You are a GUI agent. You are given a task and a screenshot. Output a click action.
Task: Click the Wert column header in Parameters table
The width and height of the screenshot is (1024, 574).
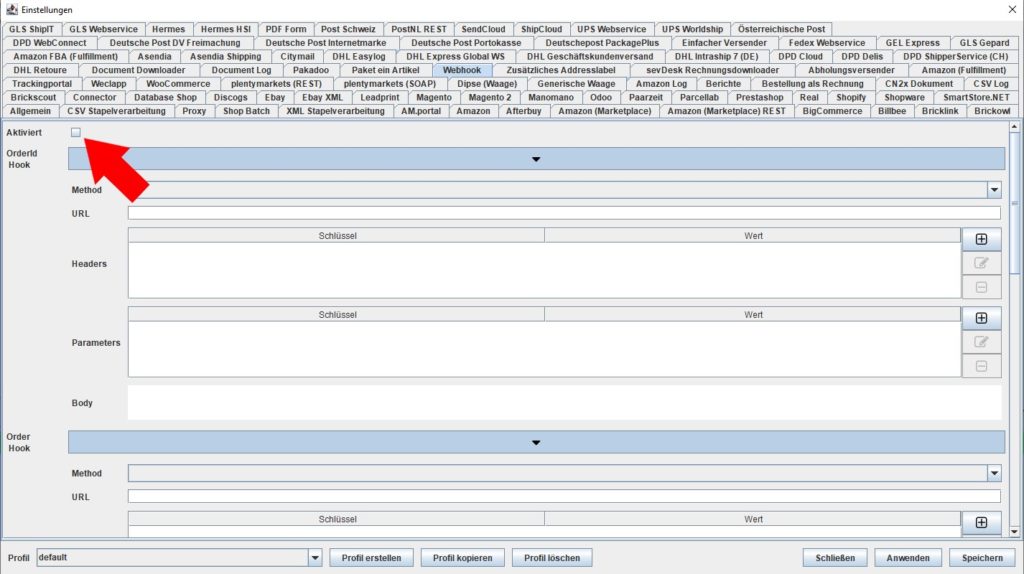coord(753,315)
